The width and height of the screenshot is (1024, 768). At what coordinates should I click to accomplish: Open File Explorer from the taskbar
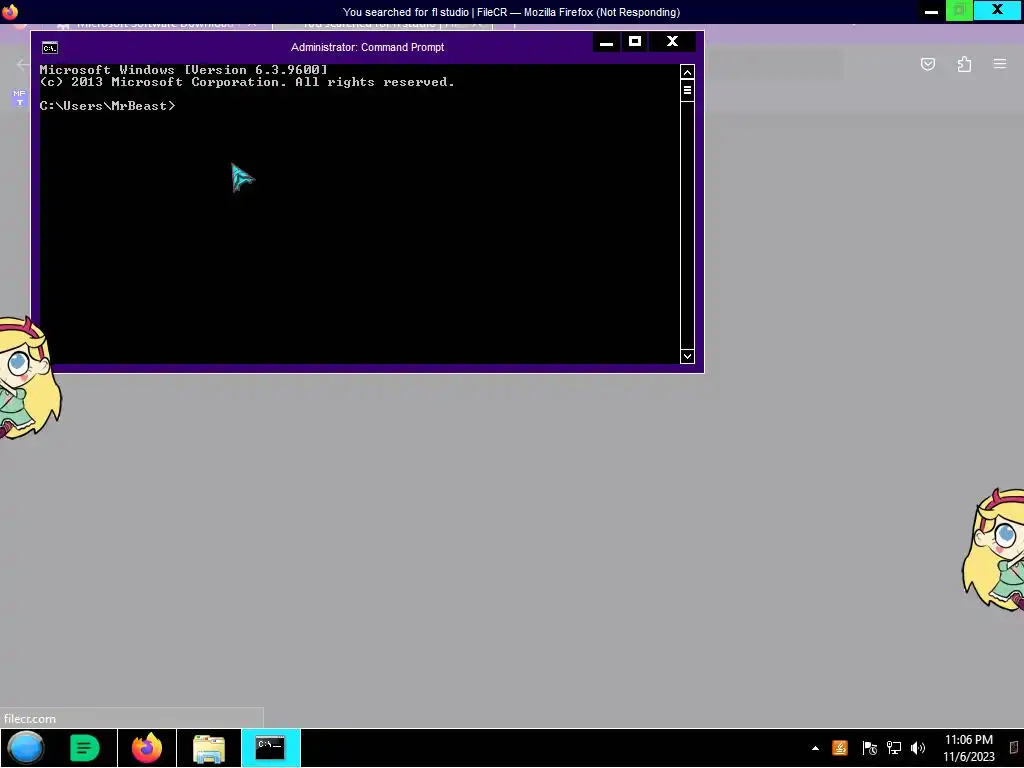click(x=209, y=748)
